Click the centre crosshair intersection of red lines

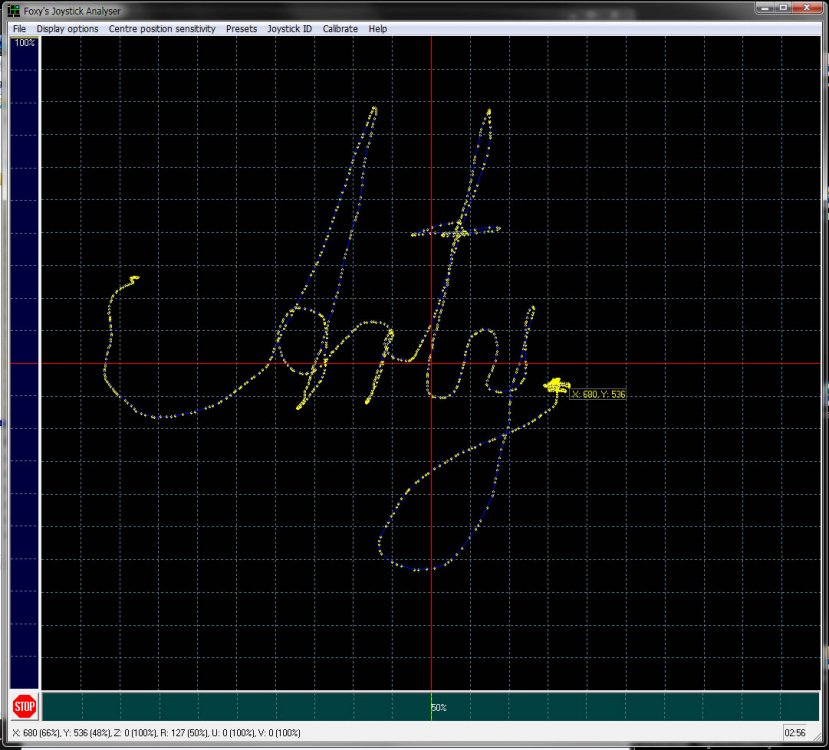(x=431, y=363)
